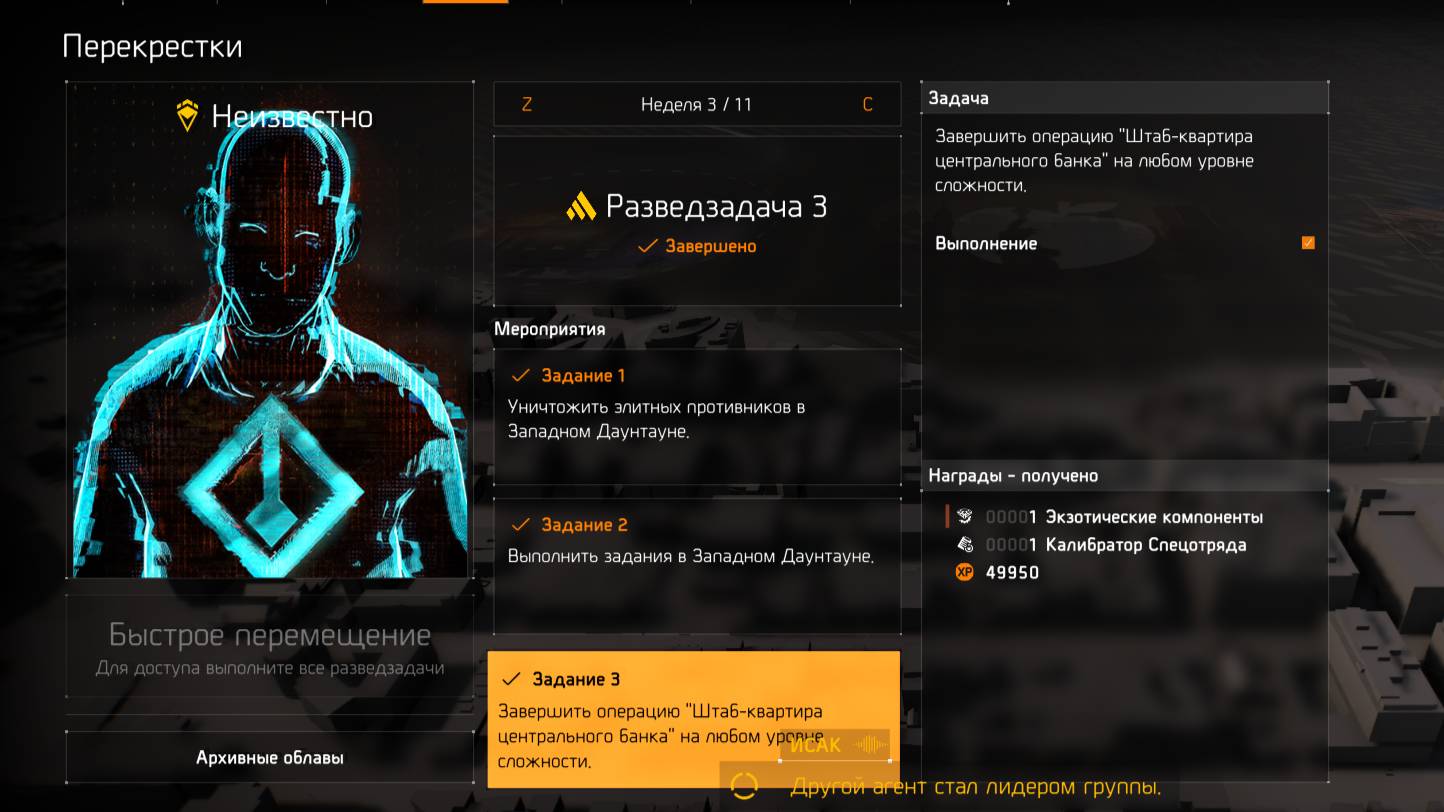Screen dimensions: 1444x812
Task: Click the '49950' XP value
Action: coord(1012,573)
